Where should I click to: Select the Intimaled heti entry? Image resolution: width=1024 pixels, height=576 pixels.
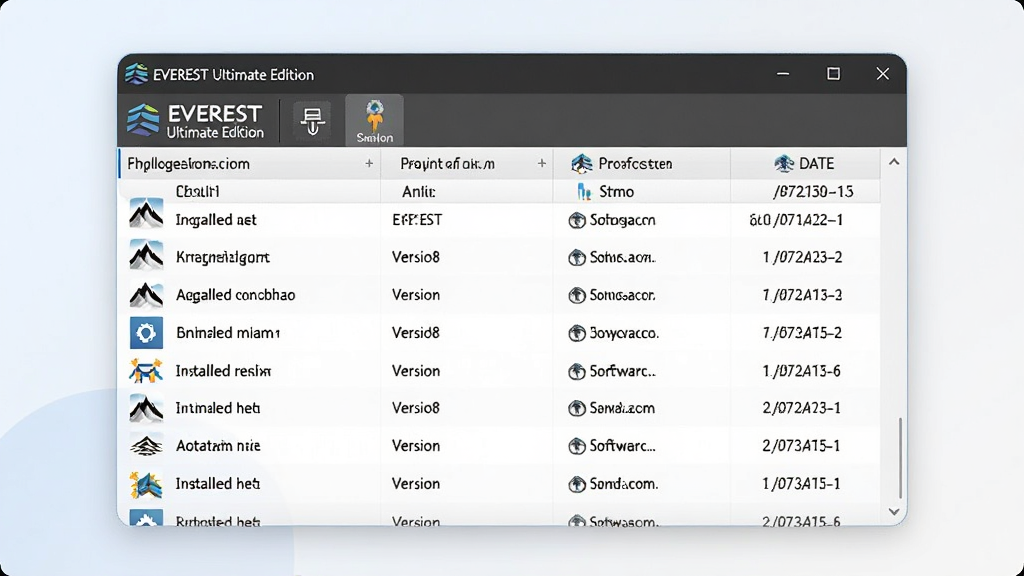tap(217, 408)
